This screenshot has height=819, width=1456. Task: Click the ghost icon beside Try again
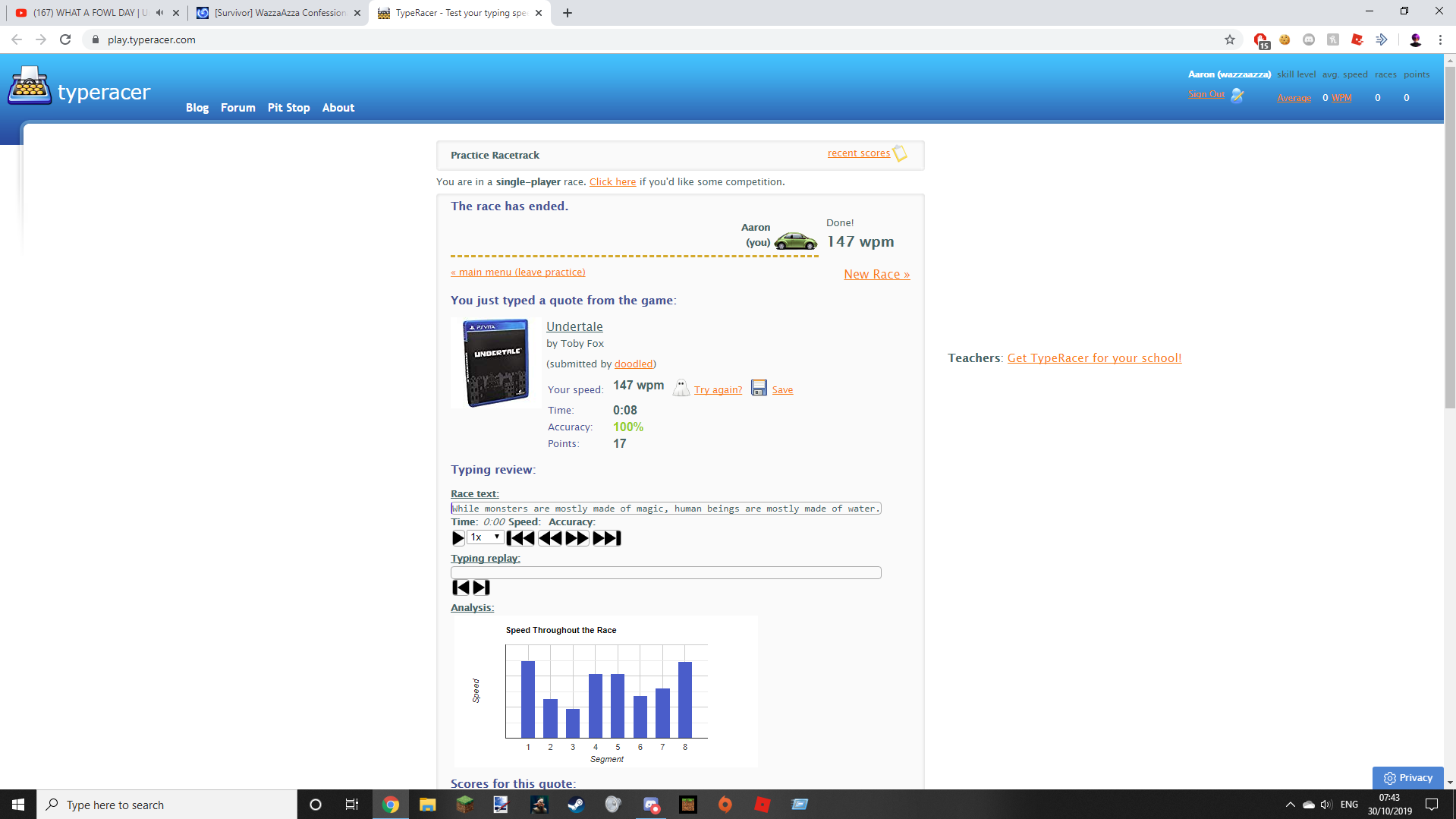coord(681,388)
